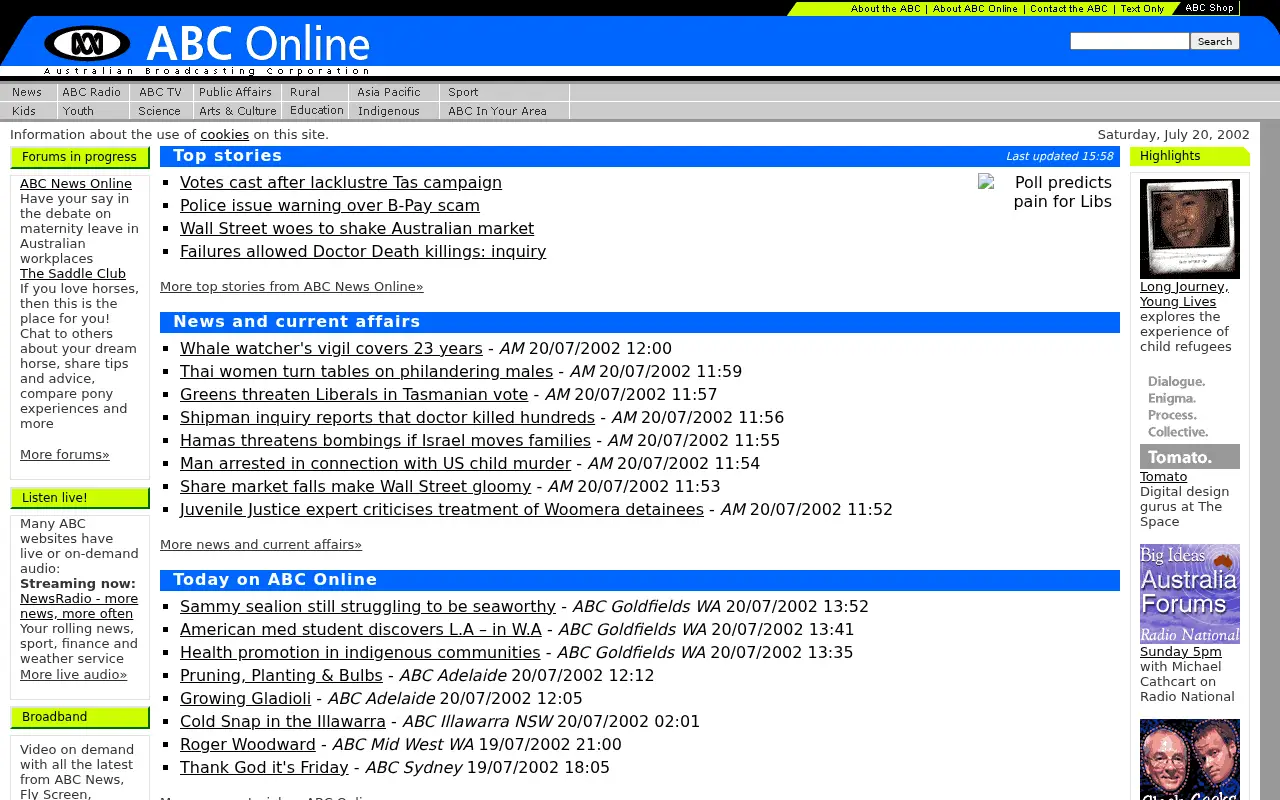Image resolution: width=1280 pixels, height=800 pixels.
Task: Open Thank God it's Friday link
Action: (264, 767)
